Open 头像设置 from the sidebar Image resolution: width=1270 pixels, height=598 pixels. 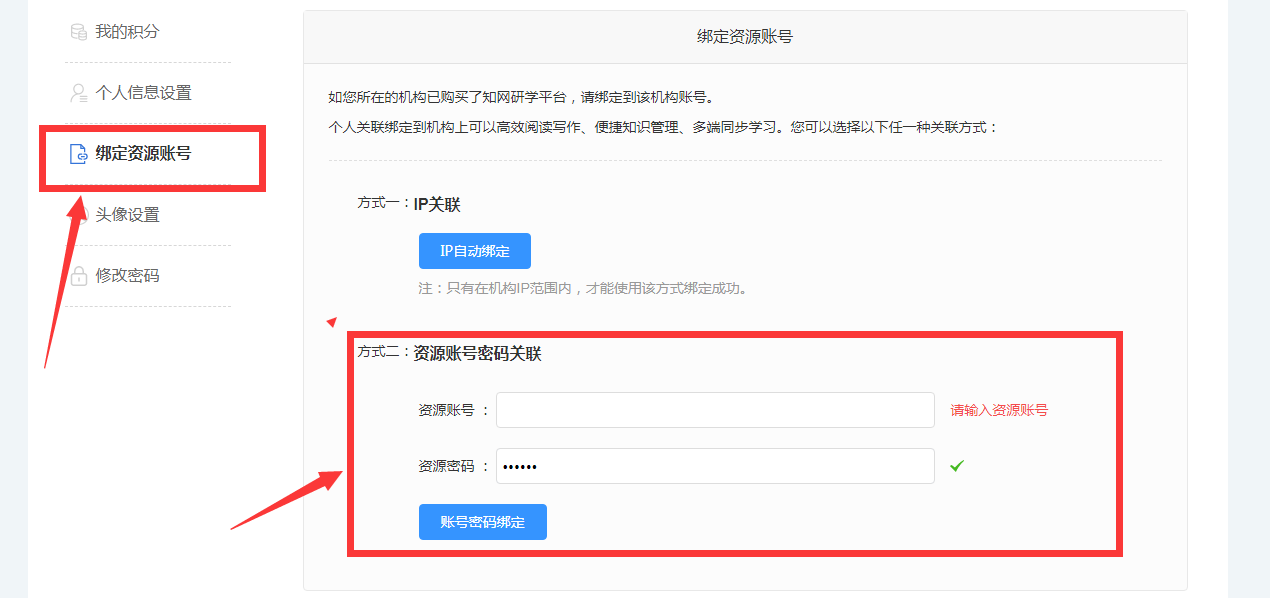click(127, 215)
